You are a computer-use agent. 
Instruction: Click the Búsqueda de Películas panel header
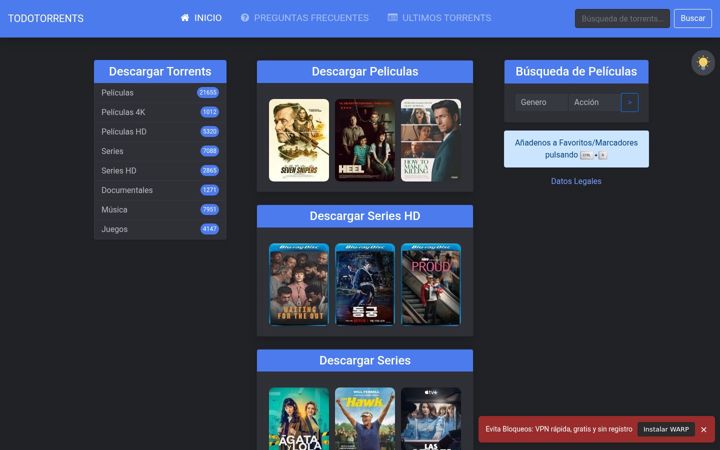(x=576, y=72)
